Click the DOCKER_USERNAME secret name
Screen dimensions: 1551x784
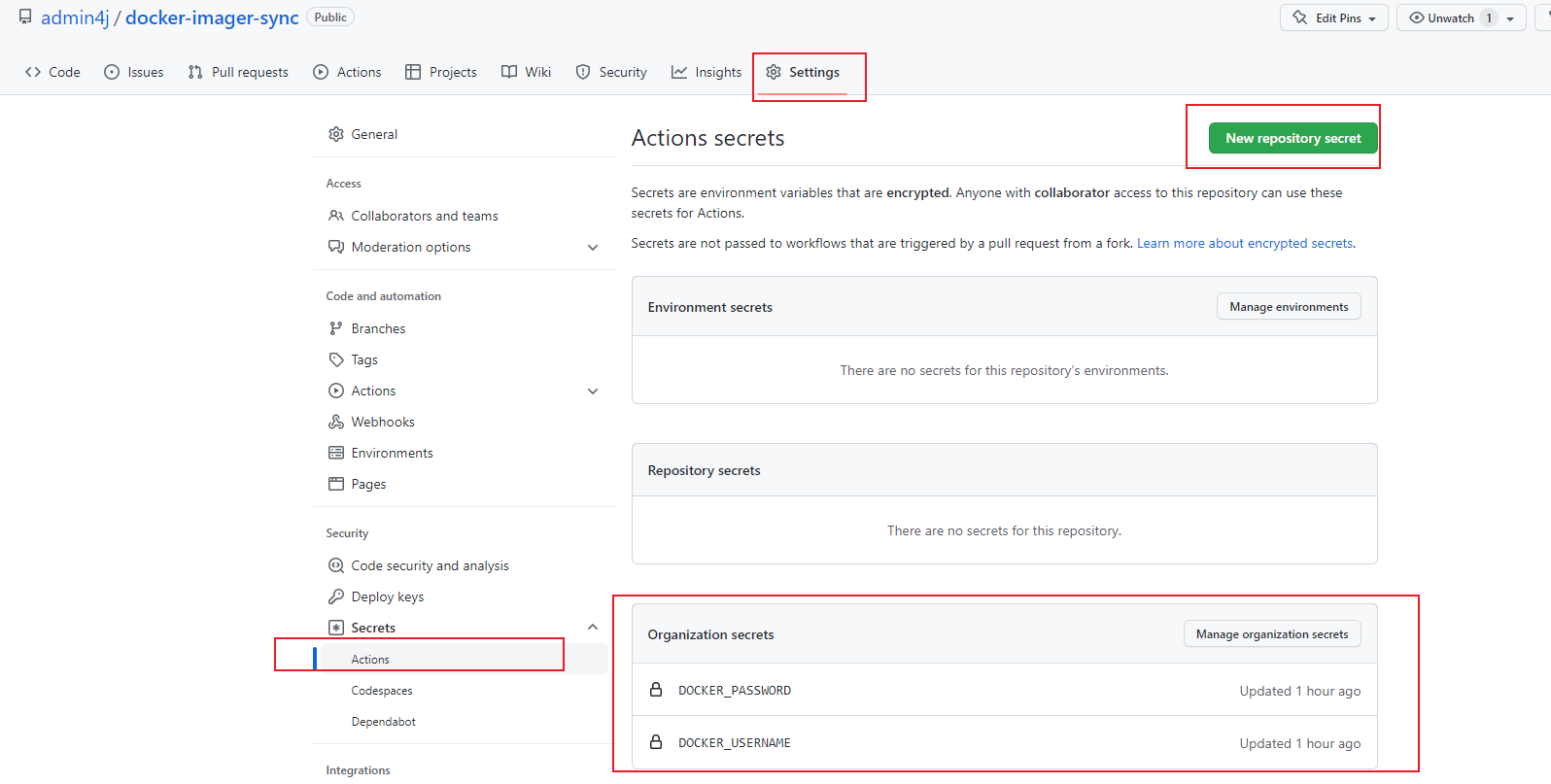point(735,743)
